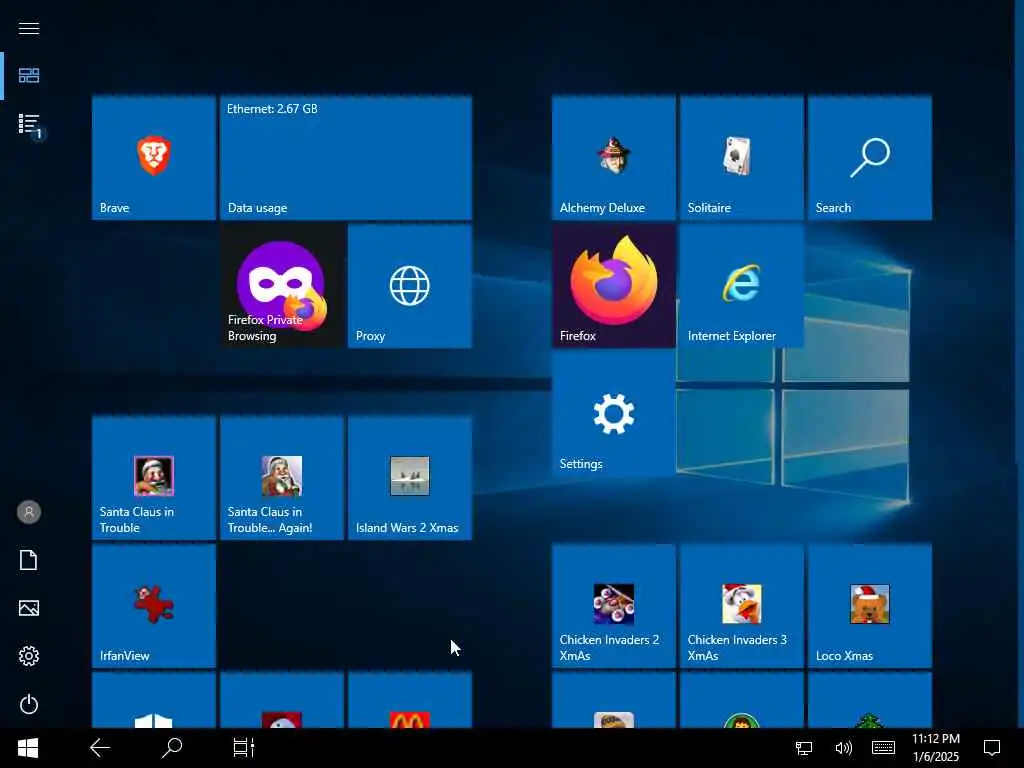Screen dimensions: 1024x768
Task: Open the Proxy settings tile
Action: [409, 286]
